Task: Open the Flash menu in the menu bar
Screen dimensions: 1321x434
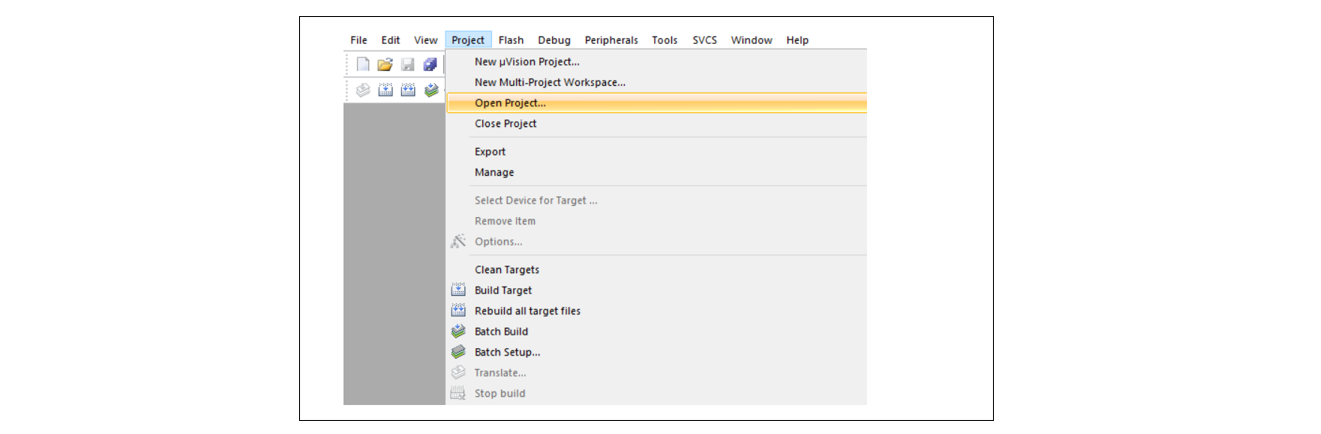Action: (511, 40)
